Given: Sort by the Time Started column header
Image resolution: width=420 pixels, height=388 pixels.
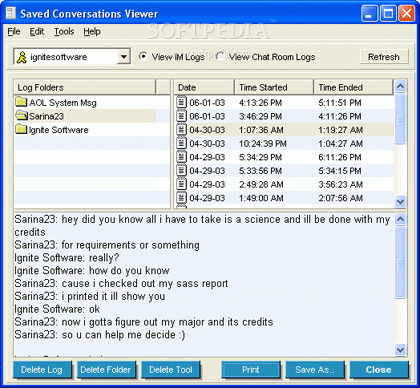Looking at the screenshot, I should pos(274,87).
